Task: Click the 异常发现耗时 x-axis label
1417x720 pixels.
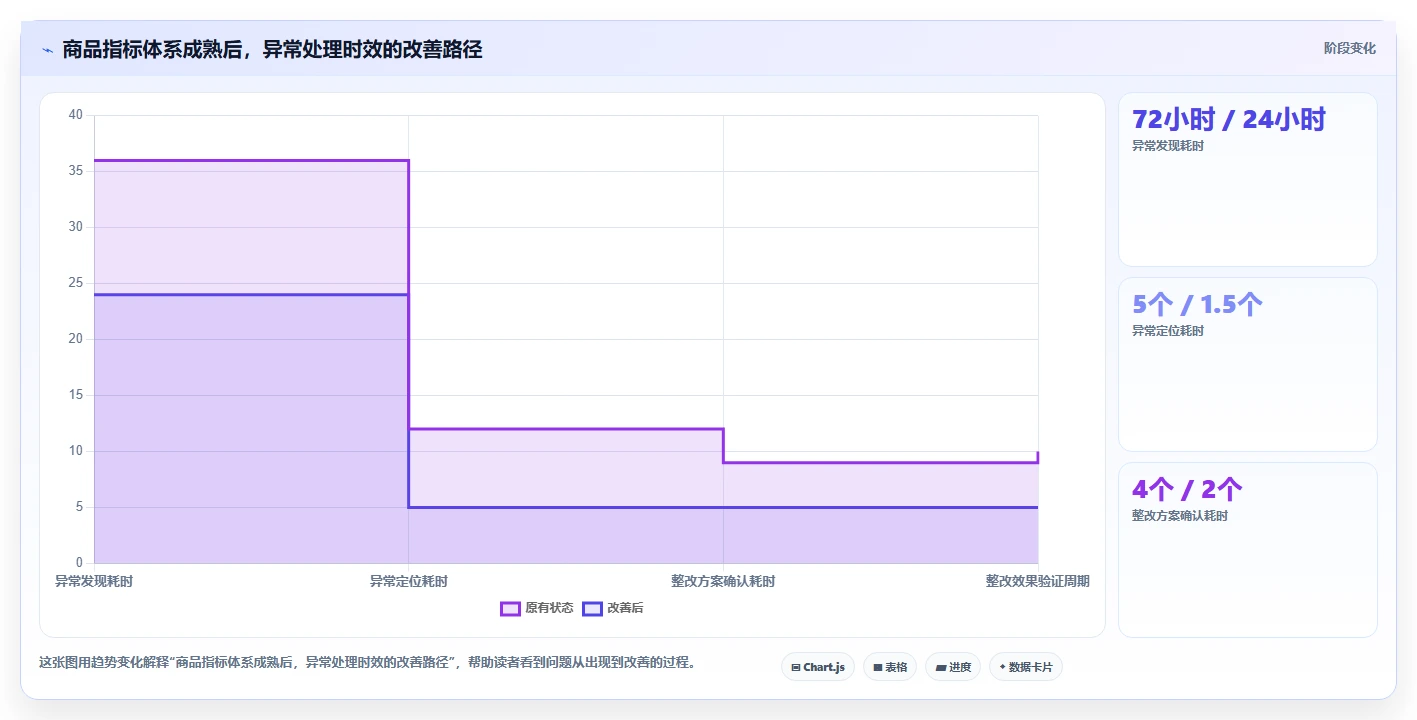Action: [94, 581]
